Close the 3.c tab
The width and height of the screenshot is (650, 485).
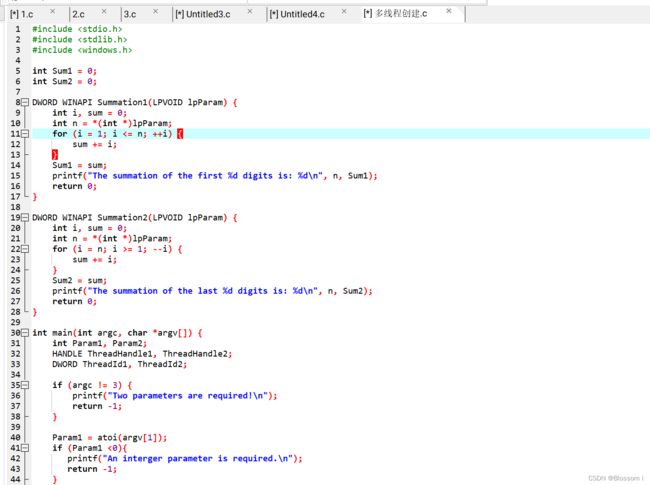(155, 12)
